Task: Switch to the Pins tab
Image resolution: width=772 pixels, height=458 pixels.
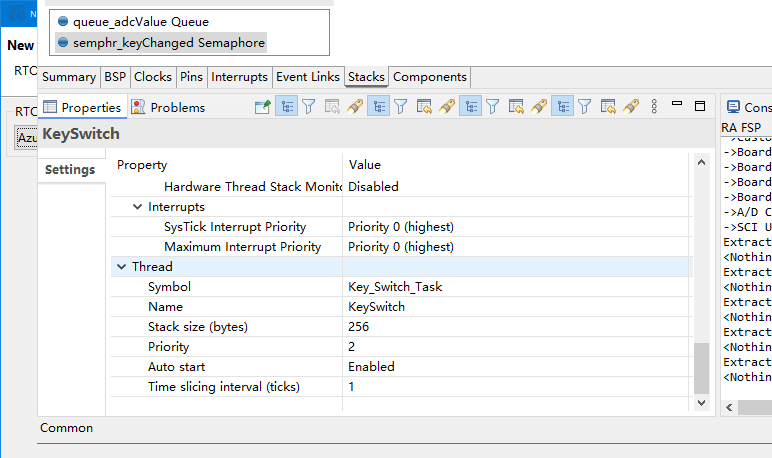Action: 191,77
